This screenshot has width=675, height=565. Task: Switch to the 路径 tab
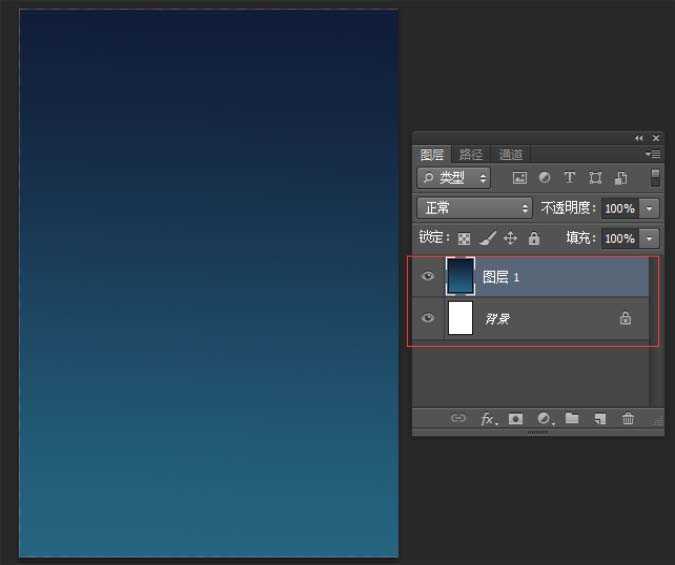pos(471,154)
